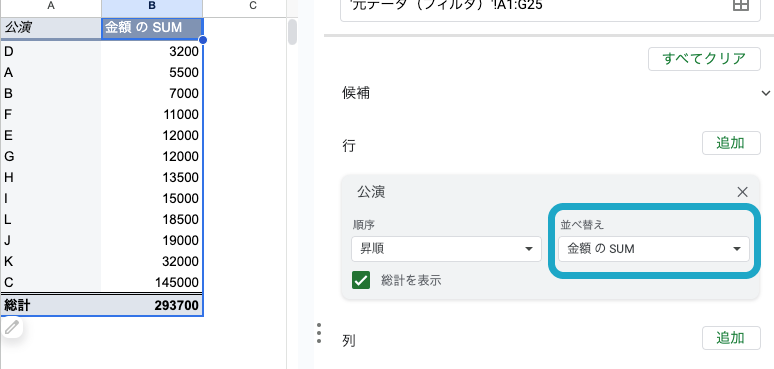This screenshot has width=774, height=369.
Task: Click the cell containing 11000
Action: (152, 114)
